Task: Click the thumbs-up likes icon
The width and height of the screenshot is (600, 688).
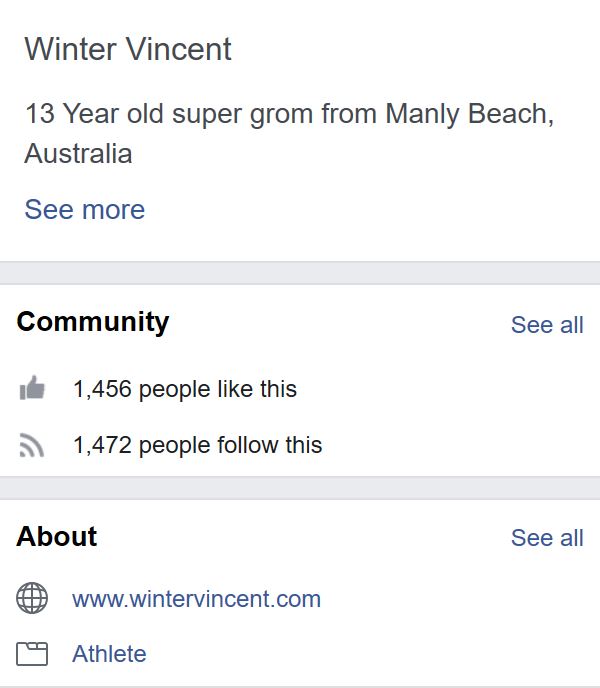Action: (32, 389)
